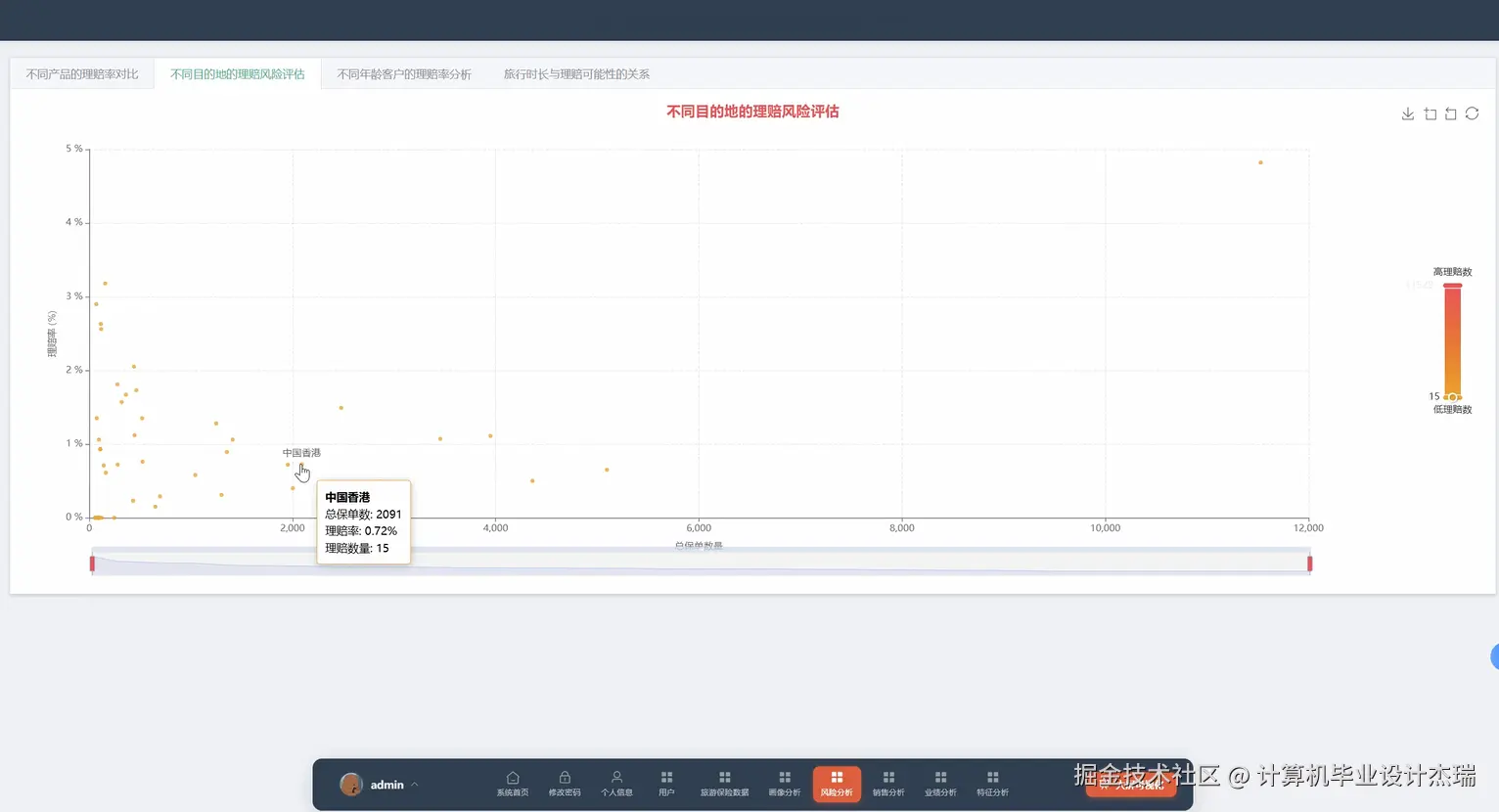Click the 中国香港 scatter point
This screenshot has width=1499, height=812.
[301, 466]
